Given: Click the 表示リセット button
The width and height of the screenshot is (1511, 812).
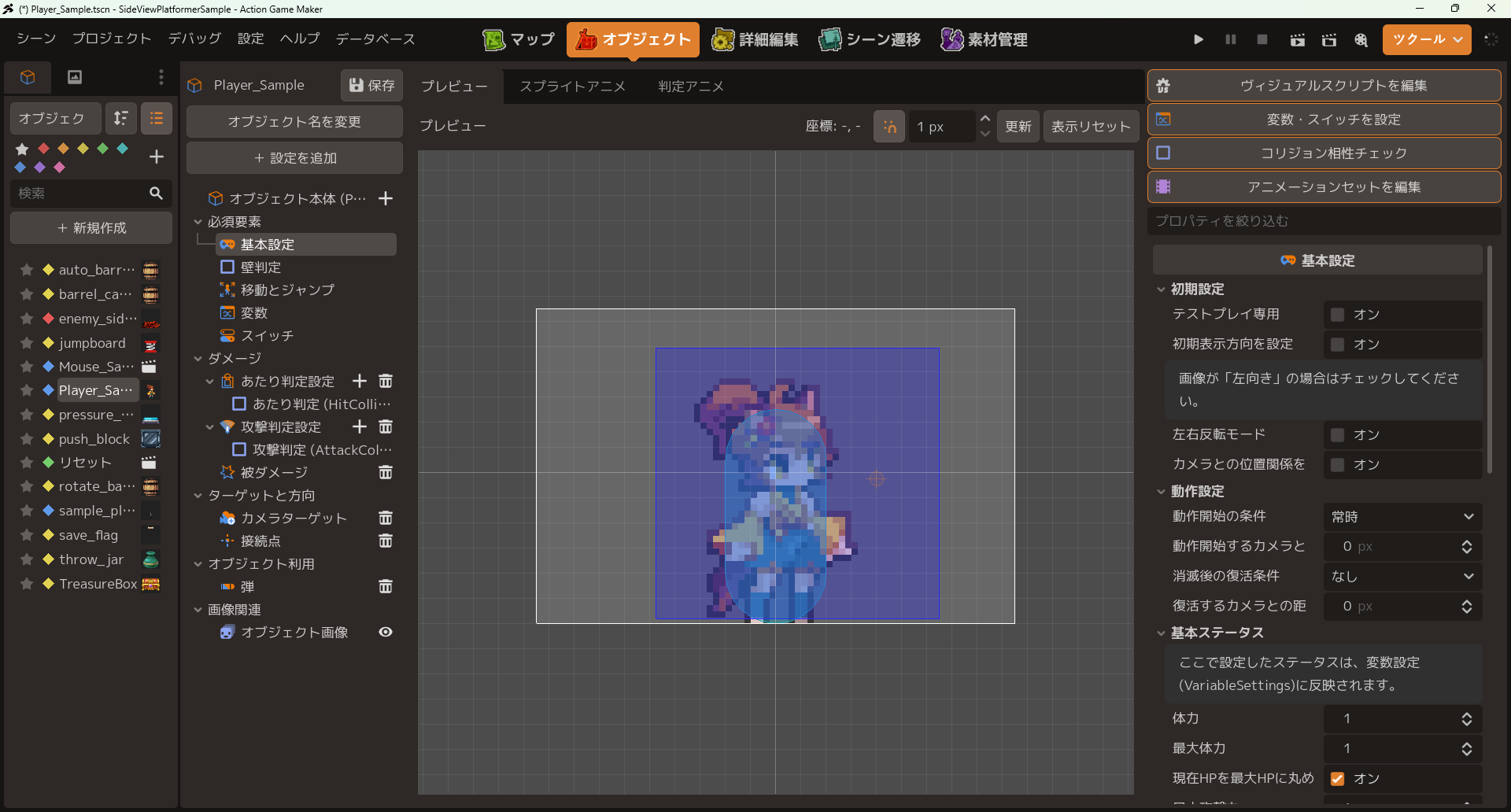Looking at the screenshot, I should pyautogui.click(x=1091, y=127).
